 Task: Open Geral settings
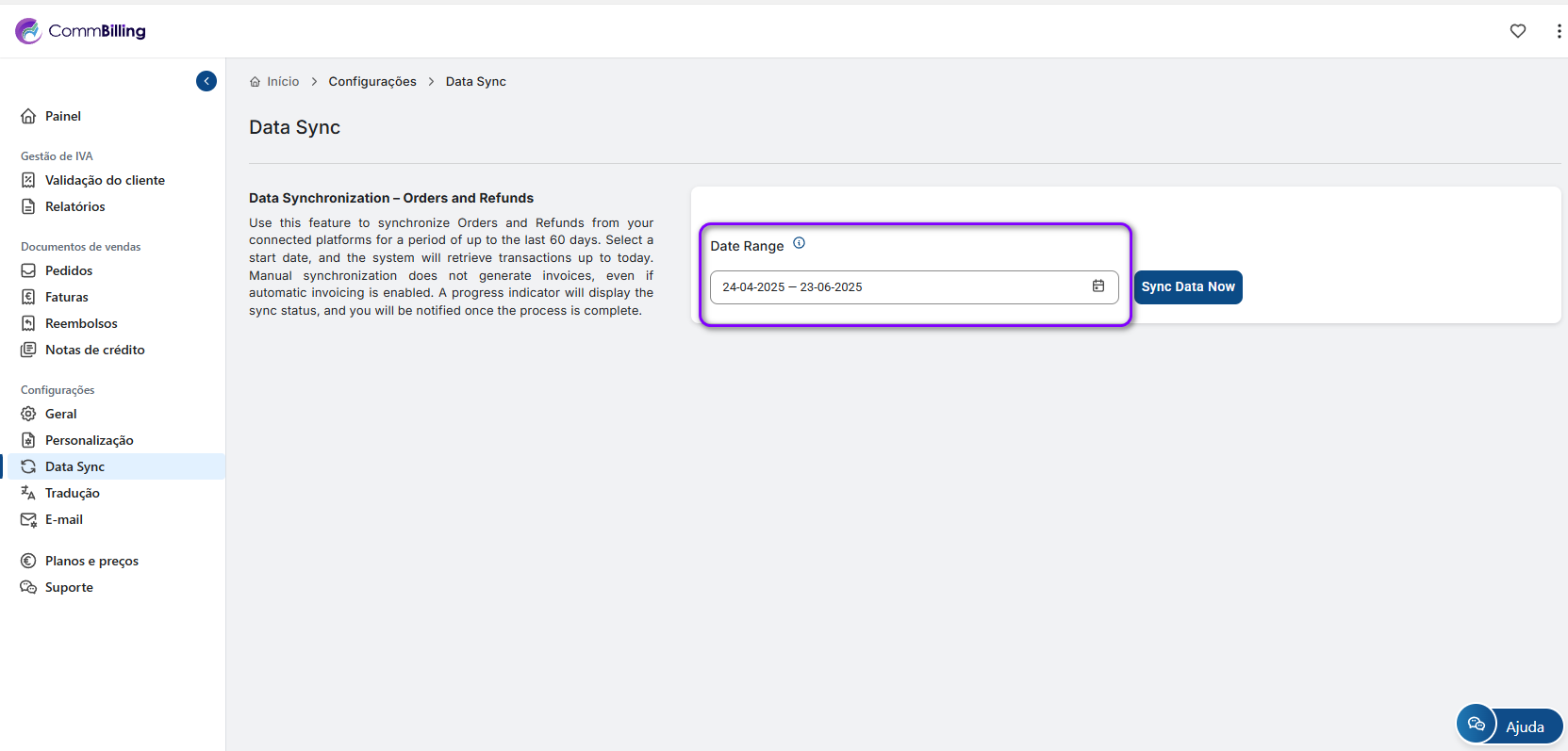[x=60, y=414]
